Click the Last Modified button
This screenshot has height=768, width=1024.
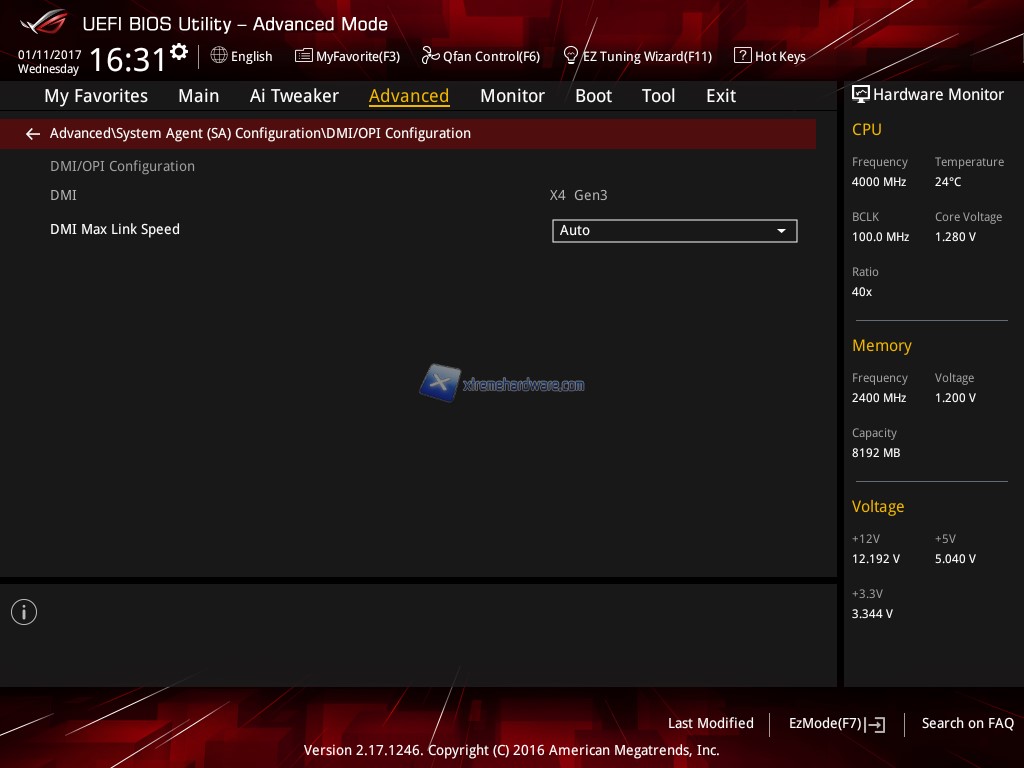[x=710, y=723]
